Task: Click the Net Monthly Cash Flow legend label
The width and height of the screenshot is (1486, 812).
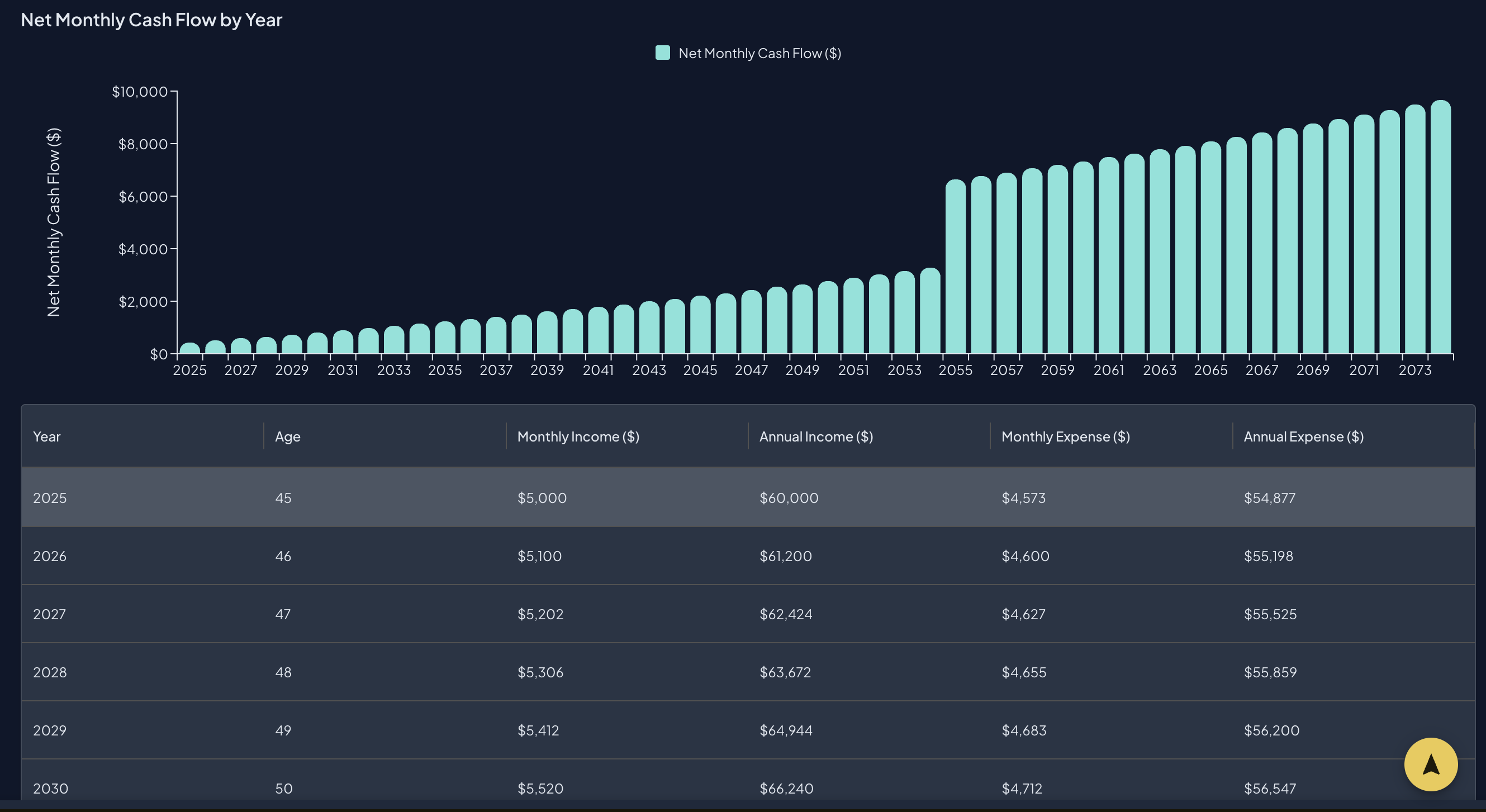Action: [759, 54]
